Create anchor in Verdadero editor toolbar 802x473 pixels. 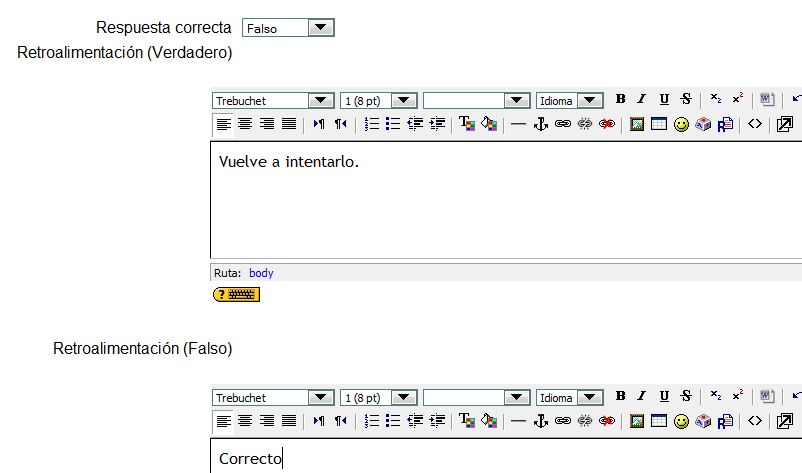click(x=541, y=124)
